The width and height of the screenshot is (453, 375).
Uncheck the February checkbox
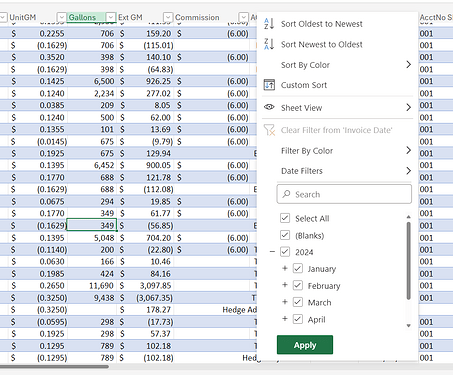pos(298,285)
